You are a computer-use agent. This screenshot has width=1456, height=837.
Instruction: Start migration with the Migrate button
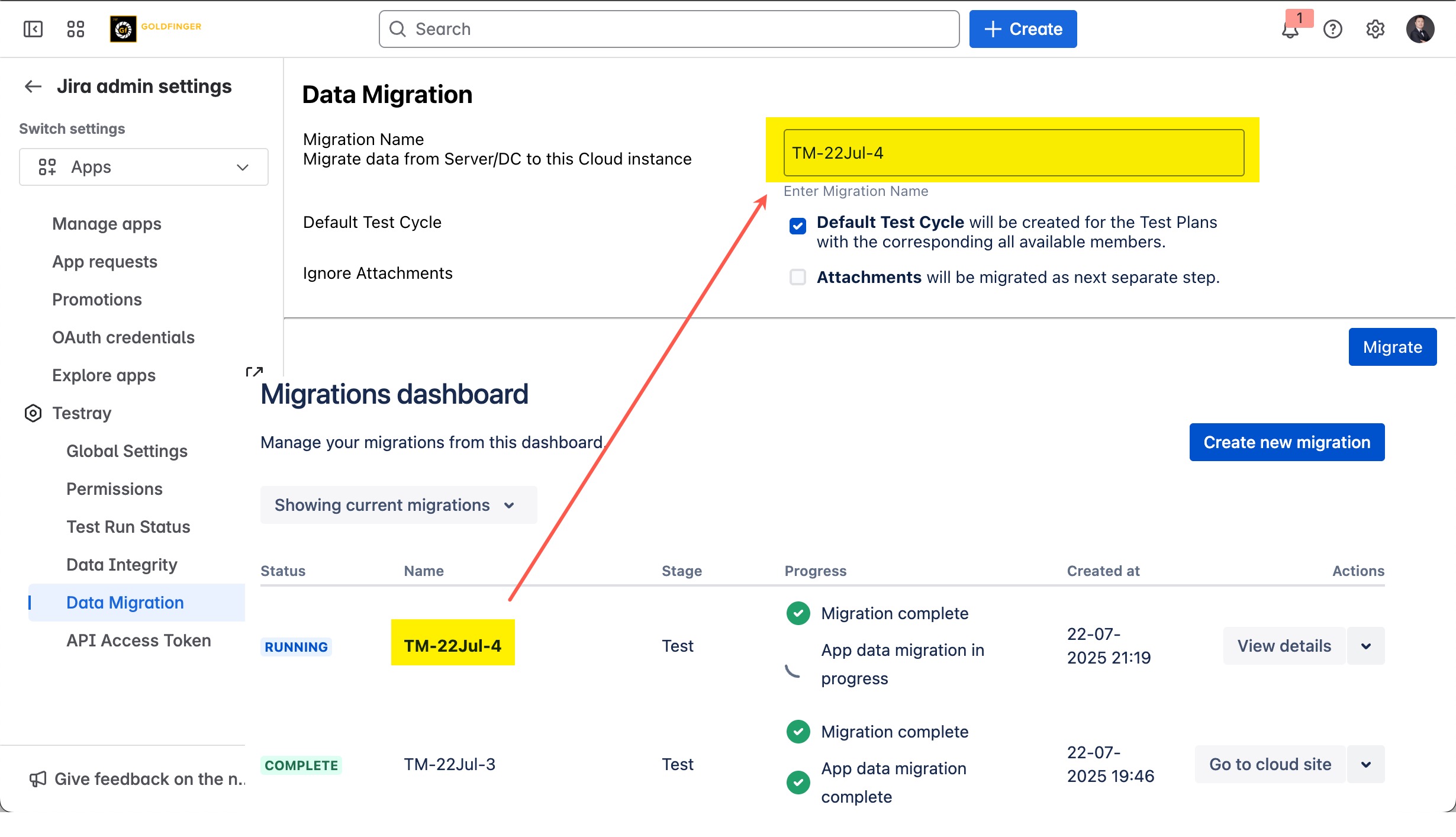click(x=1391, y=347)
